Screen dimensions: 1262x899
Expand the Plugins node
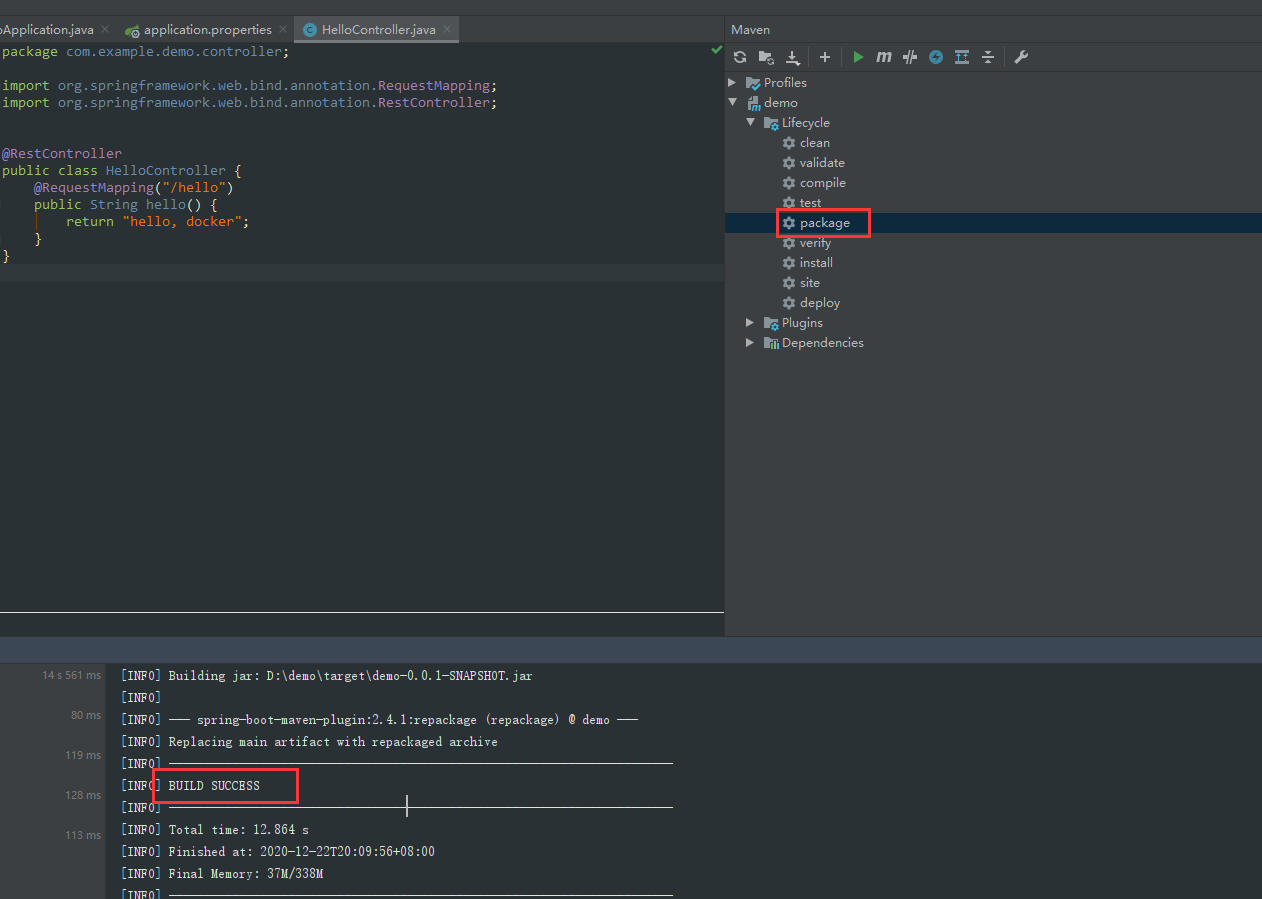pos(751,322)
